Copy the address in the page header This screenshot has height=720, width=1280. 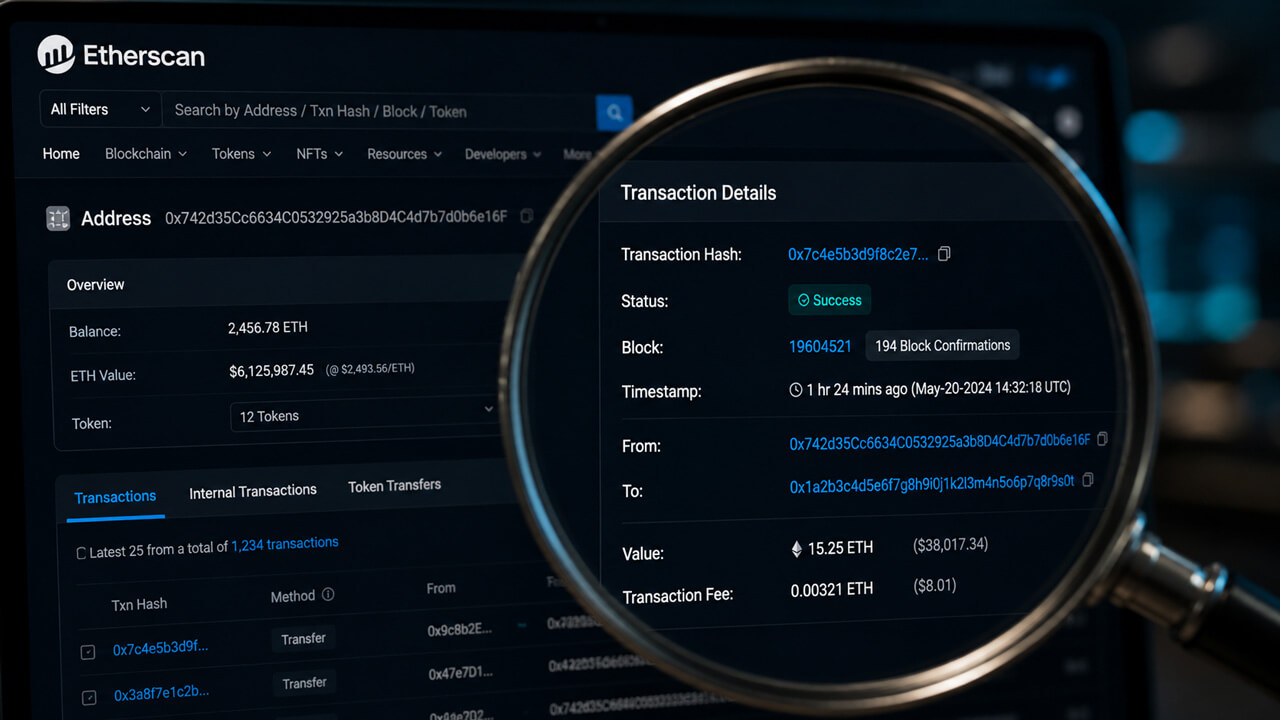[x=527, y=216]
